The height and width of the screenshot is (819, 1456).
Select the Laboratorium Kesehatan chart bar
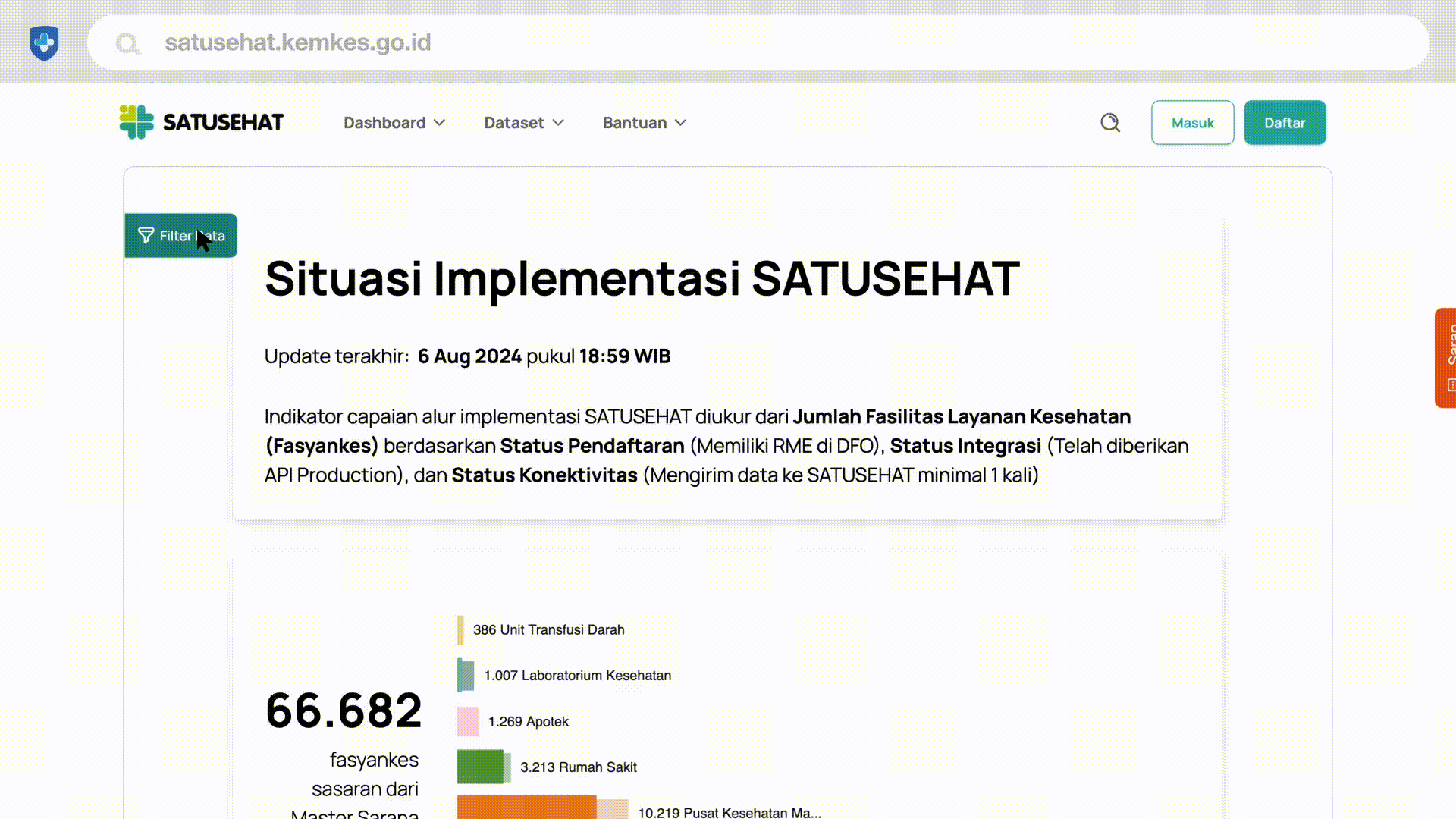(x=466, y=676)
